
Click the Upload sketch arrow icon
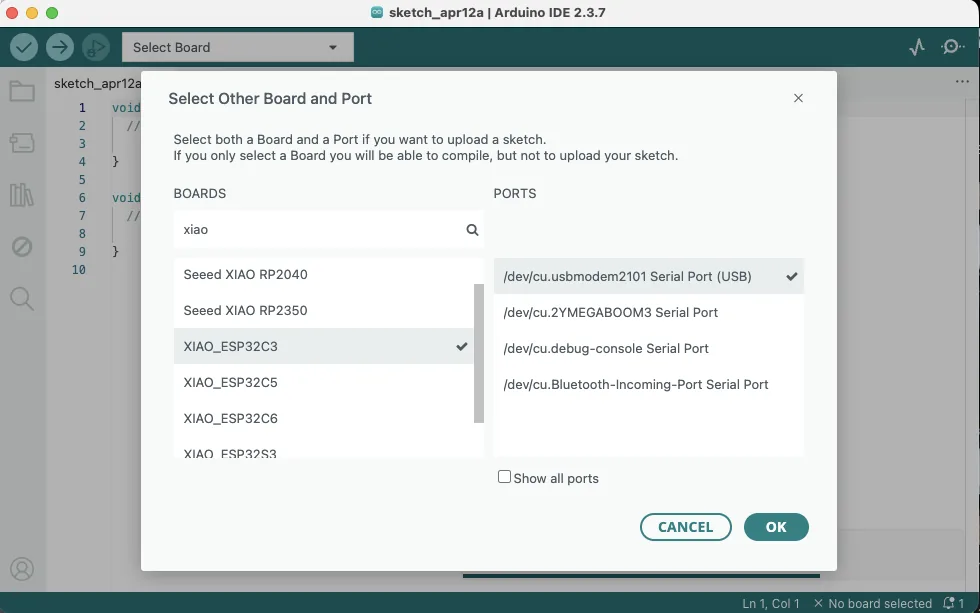tap(59, 46)
